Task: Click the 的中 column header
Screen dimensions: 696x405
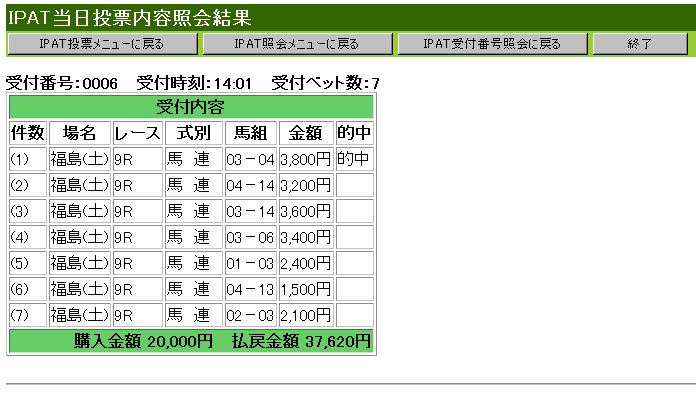Action: [354, 133]
